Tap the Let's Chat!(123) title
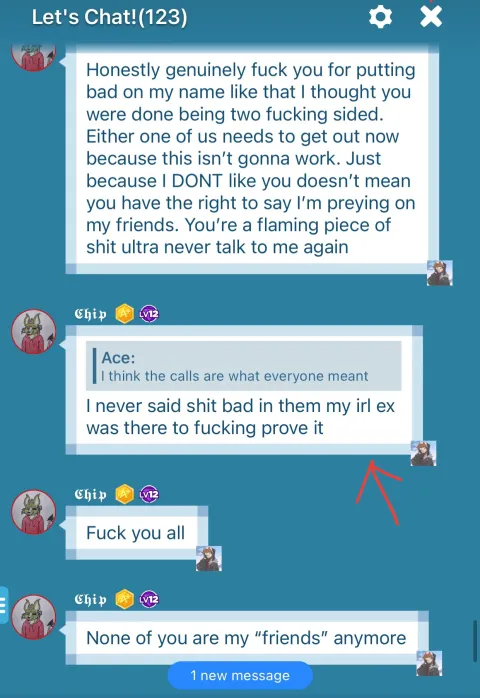The height and width of the screenshot is (698, 480). [110, 17]
